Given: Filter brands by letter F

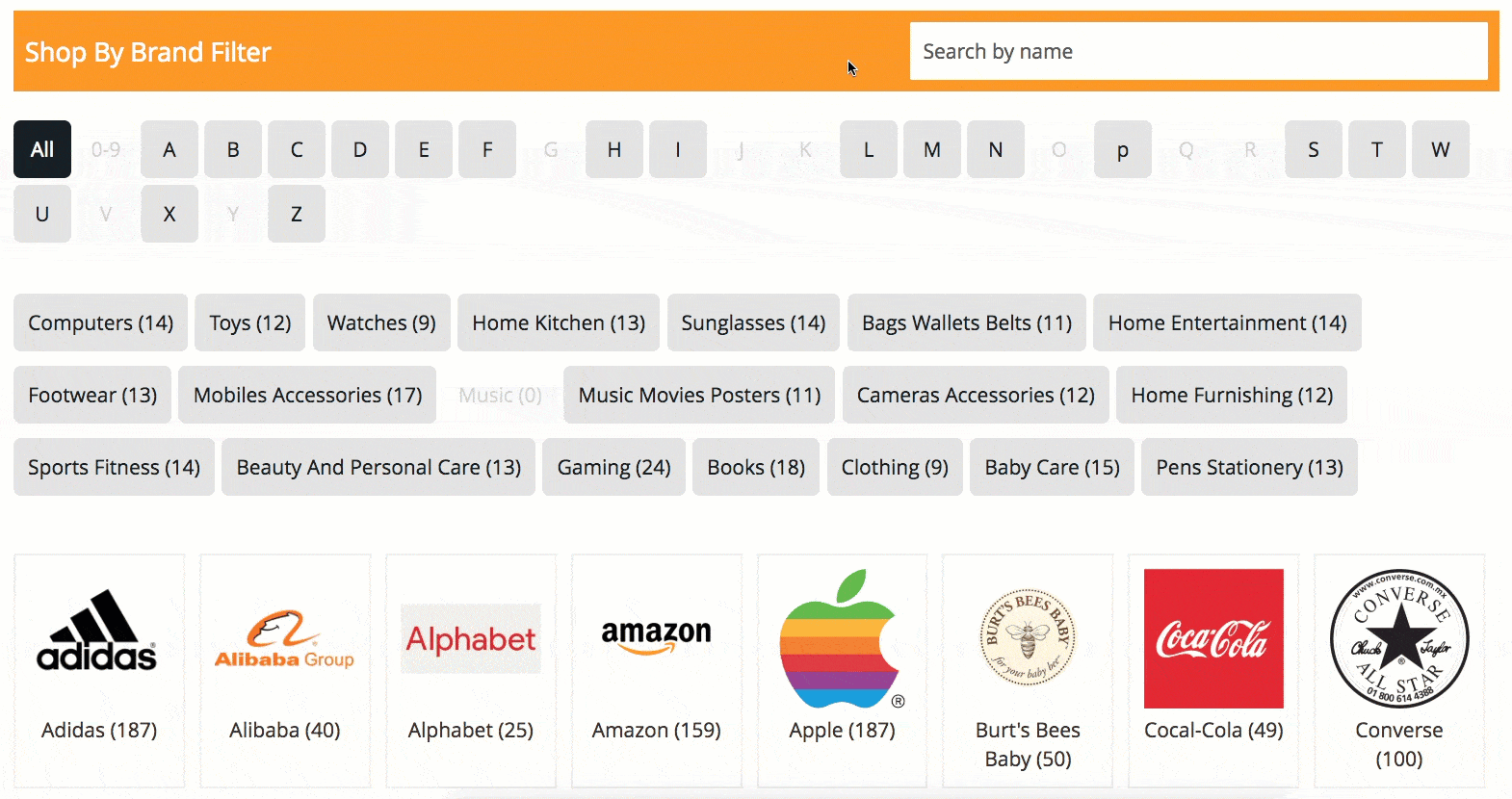Looking at the screenshot, I should (487, 149).
